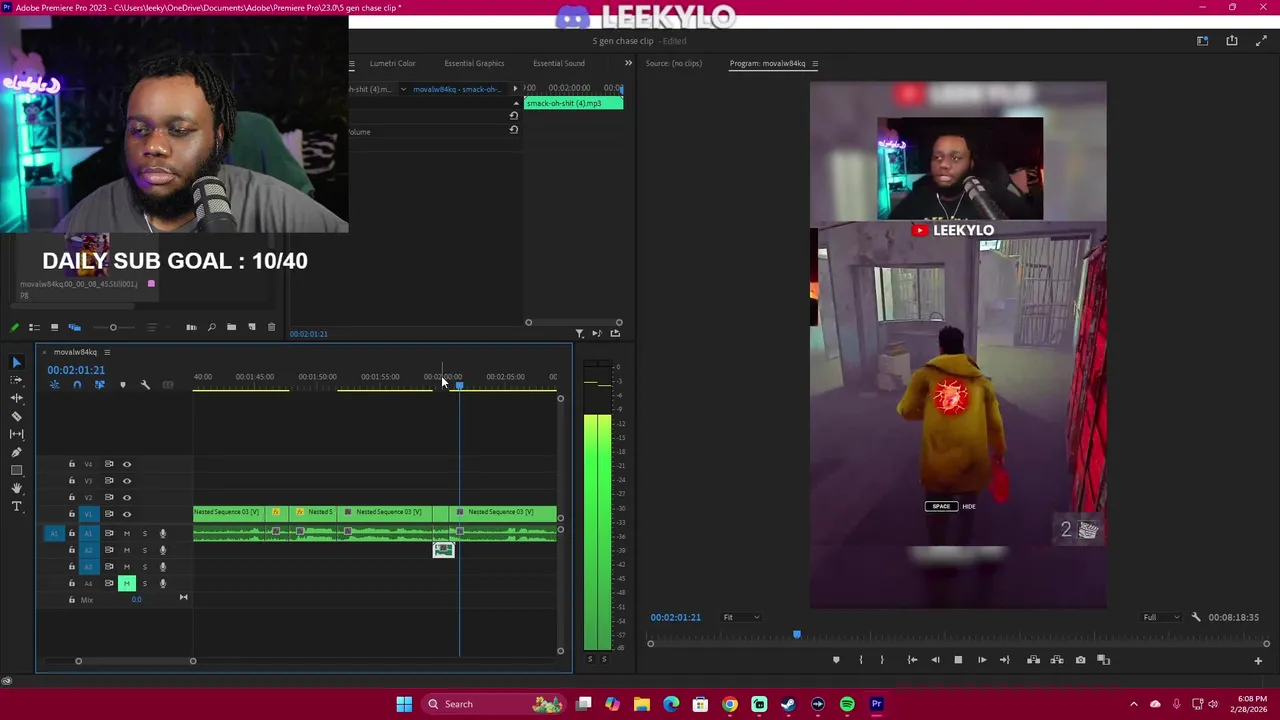Toggle lock on track V2

tap(71, 497)
